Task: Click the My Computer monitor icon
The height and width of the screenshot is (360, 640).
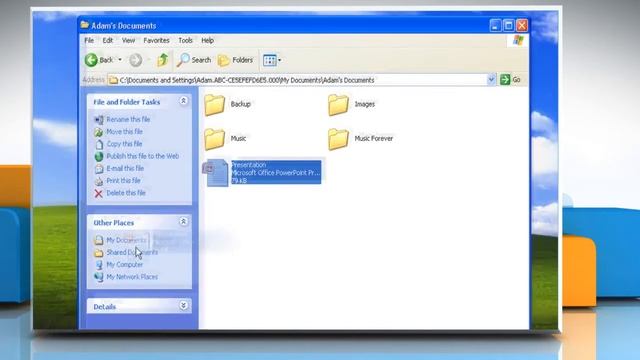Action: (x=98, y=265)
